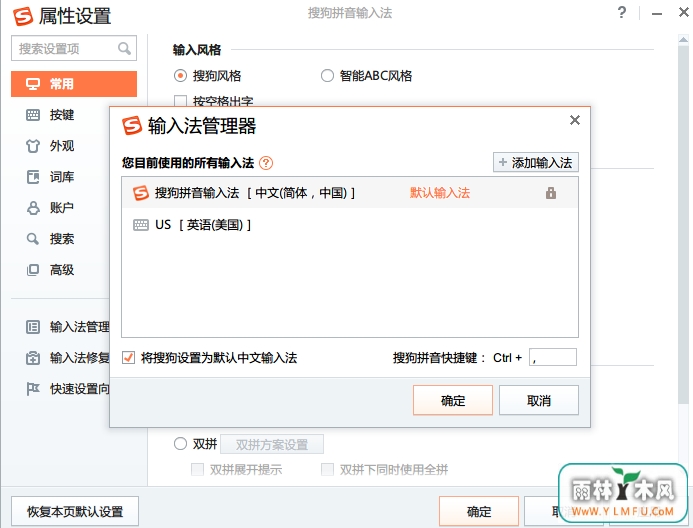693x528 pixels.
Task: Click the keyboard icon beside 按键
Action: [x=33, y=115]
